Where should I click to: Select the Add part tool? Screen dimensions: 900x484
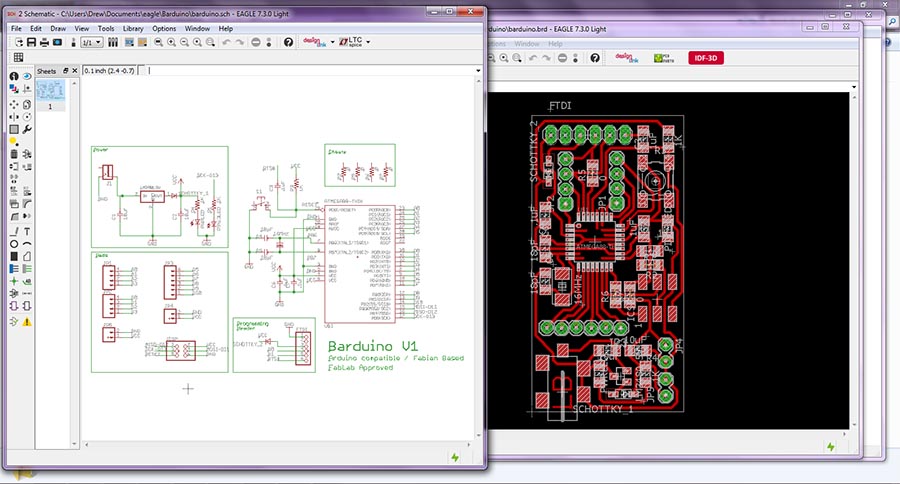[27, 154]
